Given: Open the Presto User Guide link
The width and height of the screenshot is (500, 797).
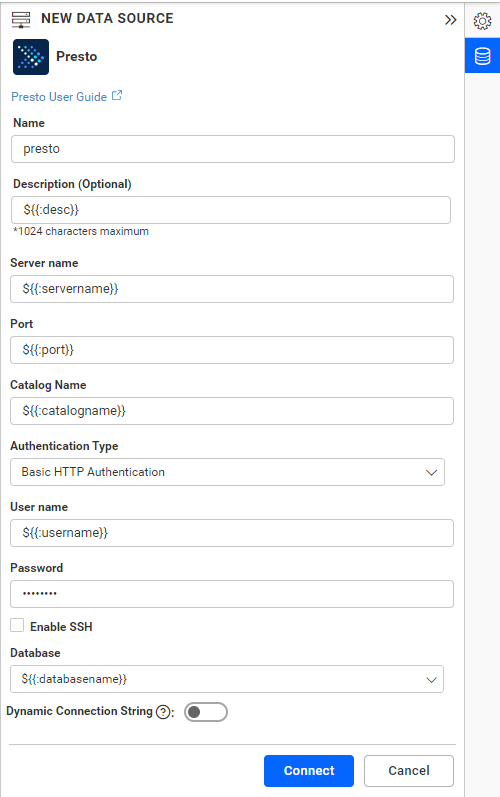Looking at the screenshot, I should pos(59,97).
